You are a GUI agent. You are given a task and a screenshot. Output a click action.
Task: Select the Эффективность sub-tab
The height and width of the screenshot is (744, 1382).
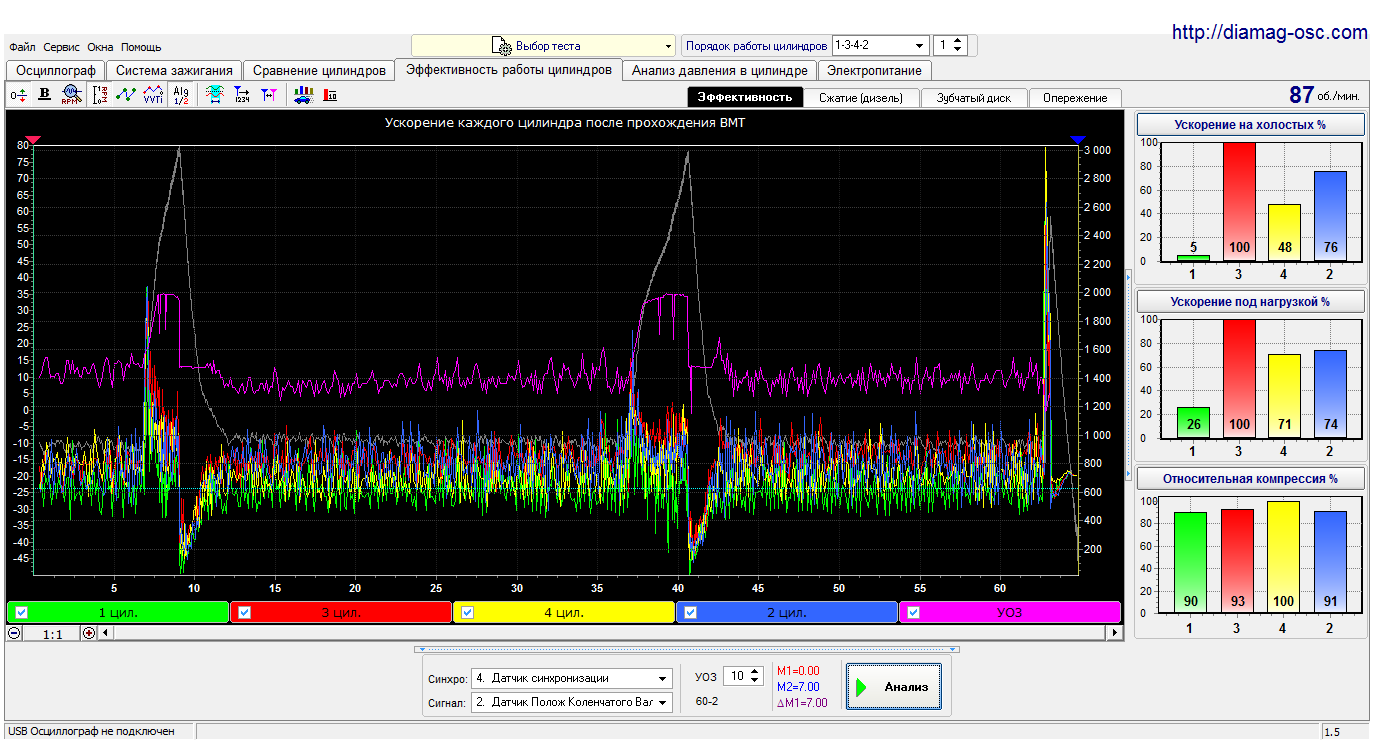click(x=745, y=97)
